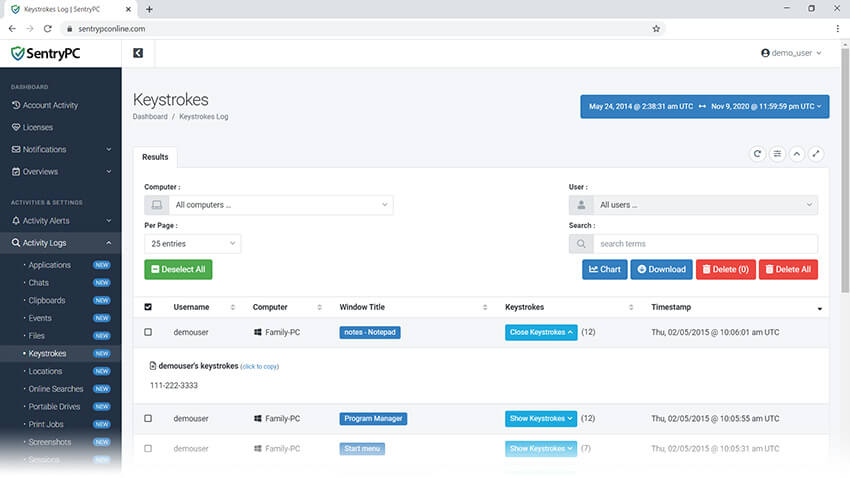Toggle the select-all checkbox in table header
The image size is (850, 478).
[x=149, y=307]
